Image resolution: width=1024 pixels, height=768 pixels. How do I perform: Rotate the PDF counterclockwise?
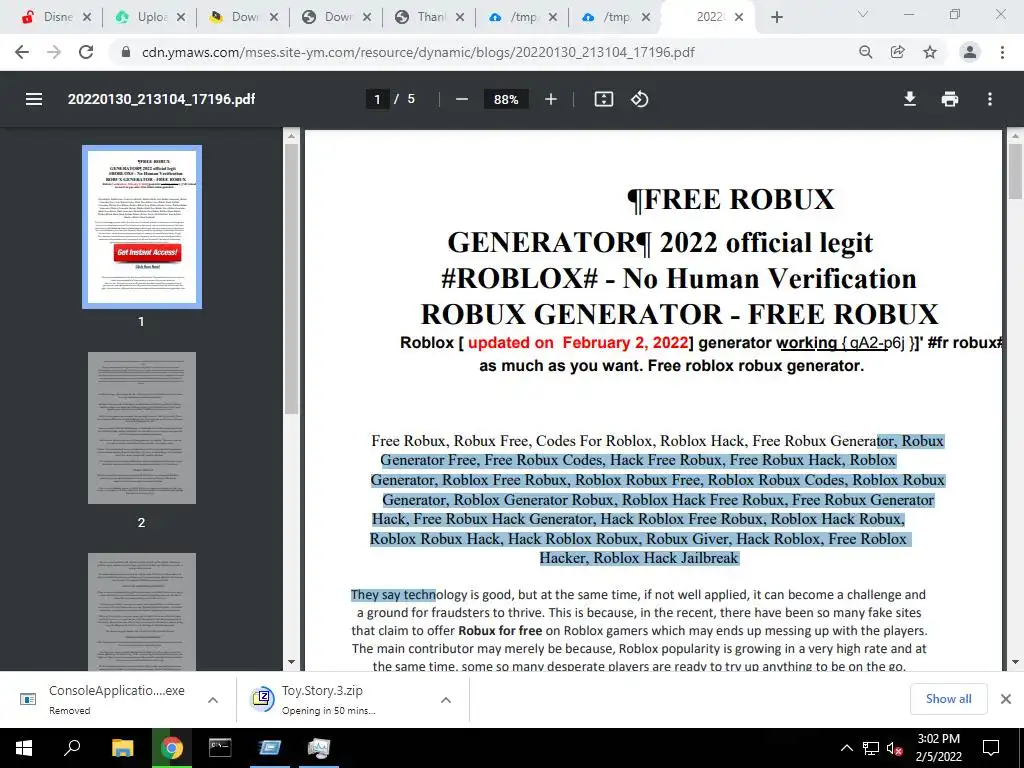point(639,99)
